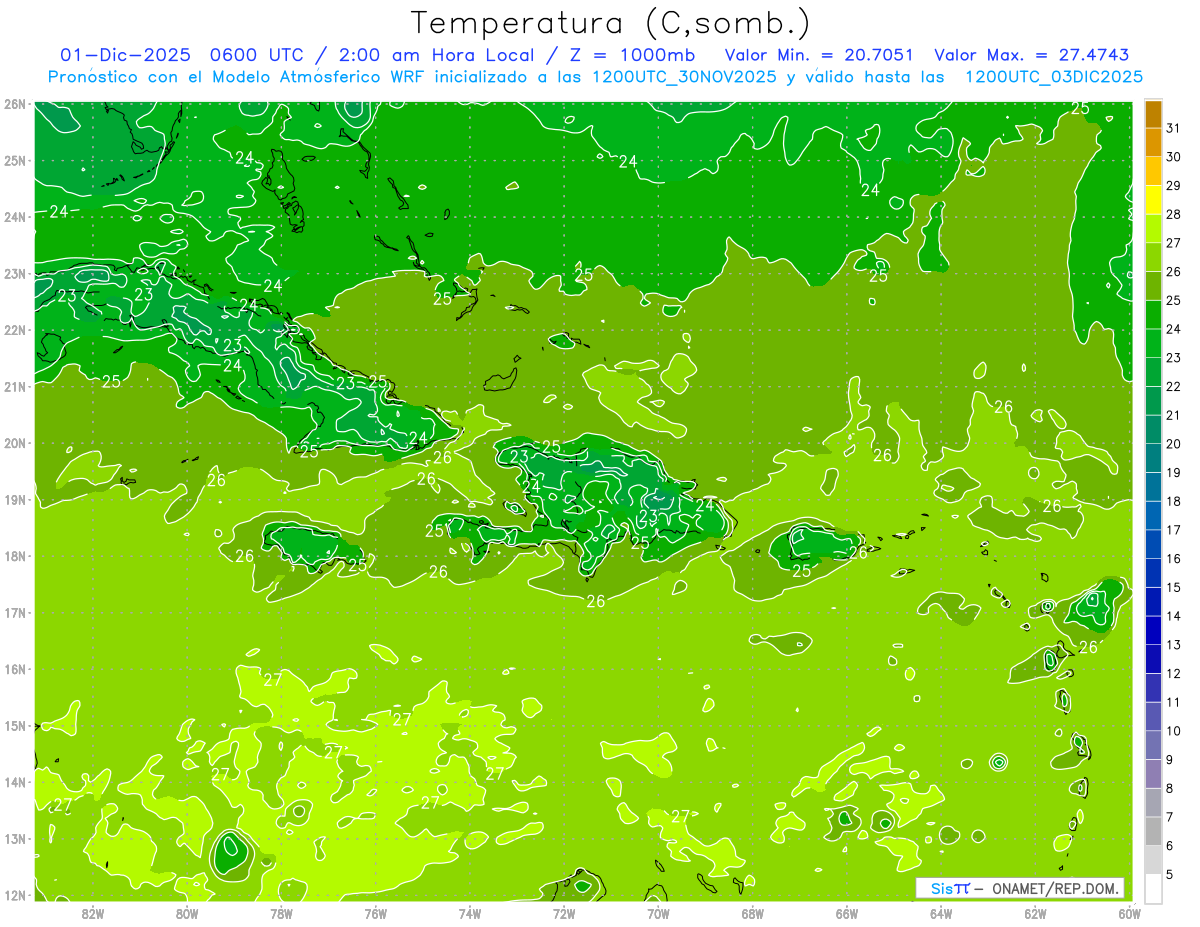Viewport: 1200px width, 927px height.
Task: Click the "21" color scale label
Action: (x=1174, y=415)
